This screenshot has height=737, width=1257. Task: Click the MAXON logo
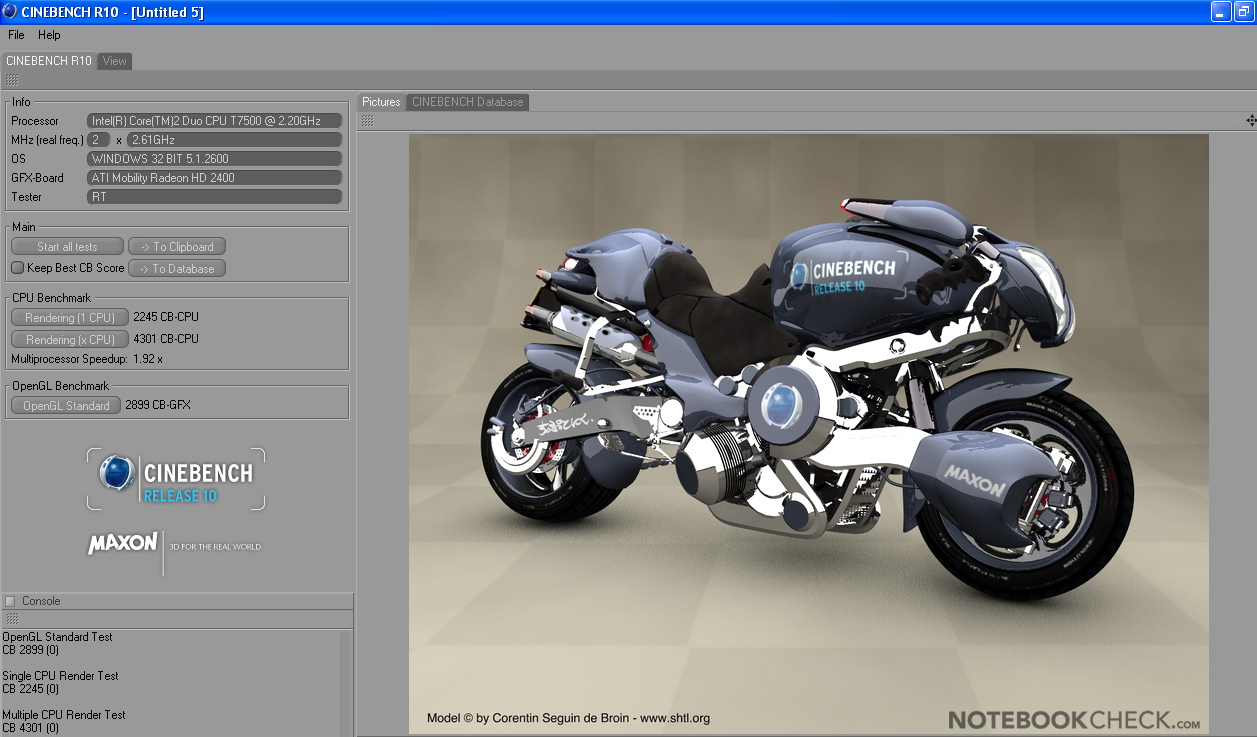click(123, 543)
